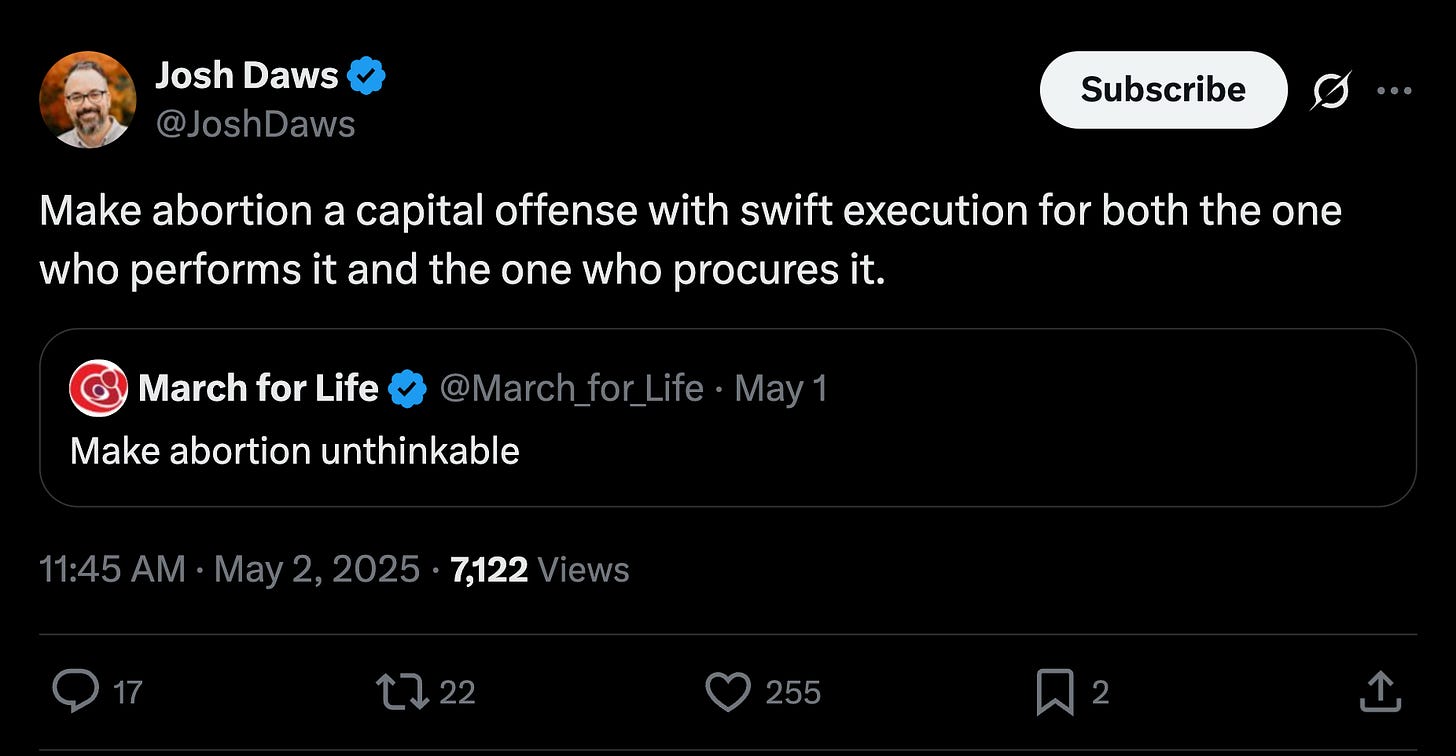Open the tweet options with the ellipsis

coord(1395,89)
